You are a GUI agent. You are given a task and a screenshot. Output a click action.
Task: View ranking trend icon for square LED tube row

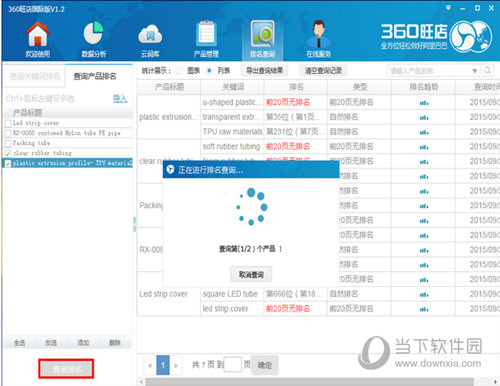(x=424, y=294)
